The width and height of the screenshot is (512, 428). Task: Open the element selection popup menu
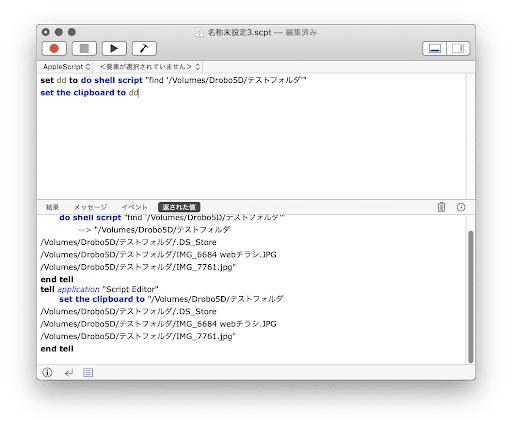pyautogui.click(x=150, y=67)
